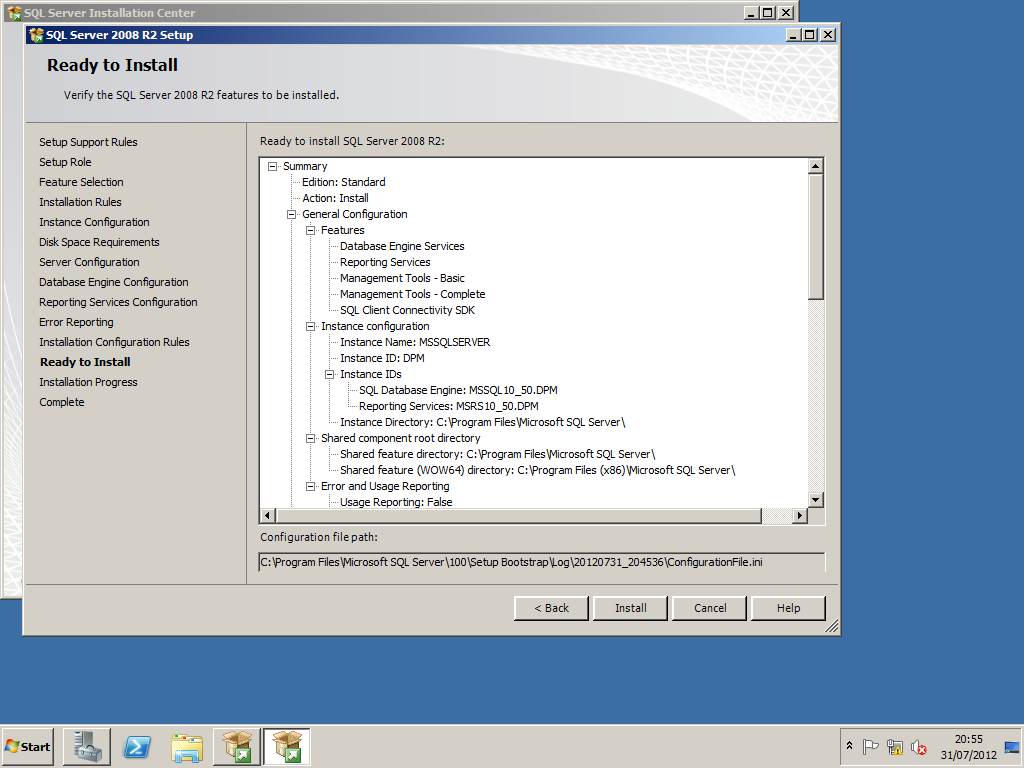Viewport: 1024px width, 768px height.
Task: Open Windows Explorer from the taskbar
Action: pyautogui.click(x=187, y=746)
